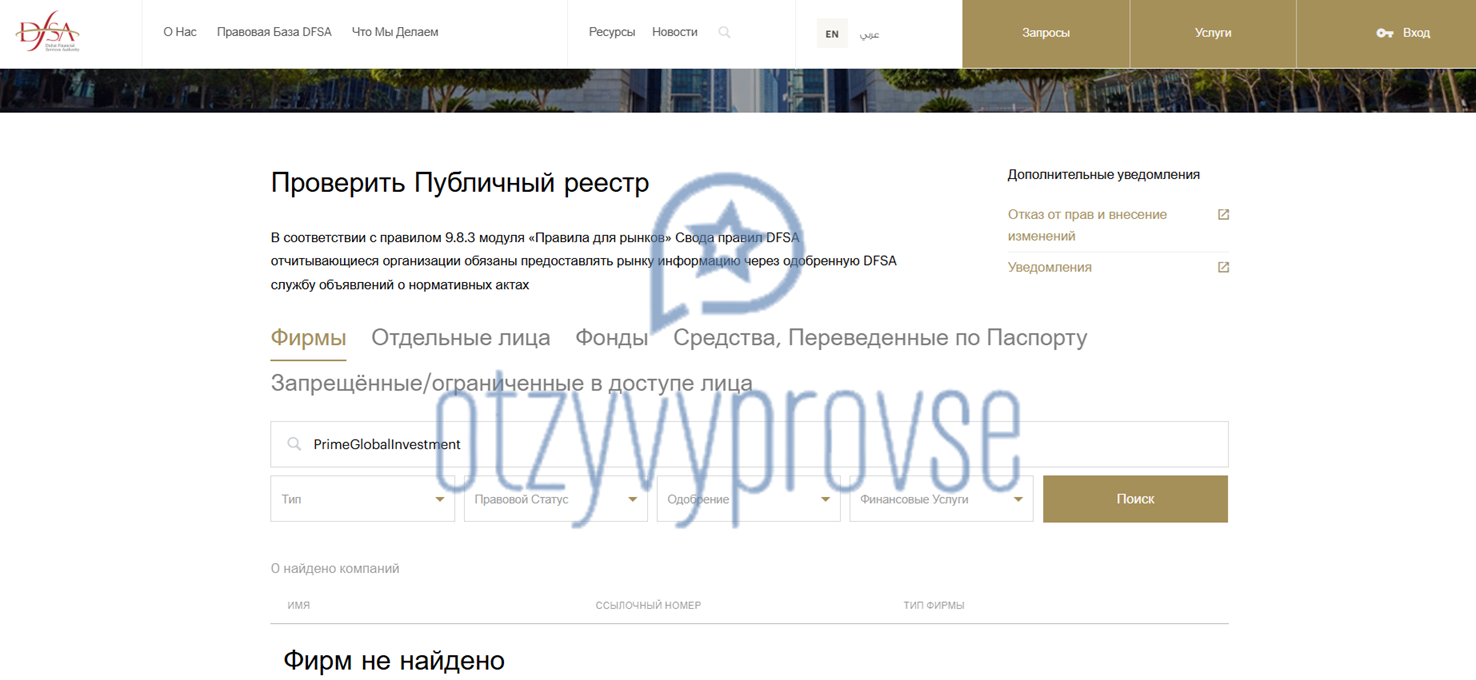
Task: Switch language to EN
Action: tap(832, 34)
